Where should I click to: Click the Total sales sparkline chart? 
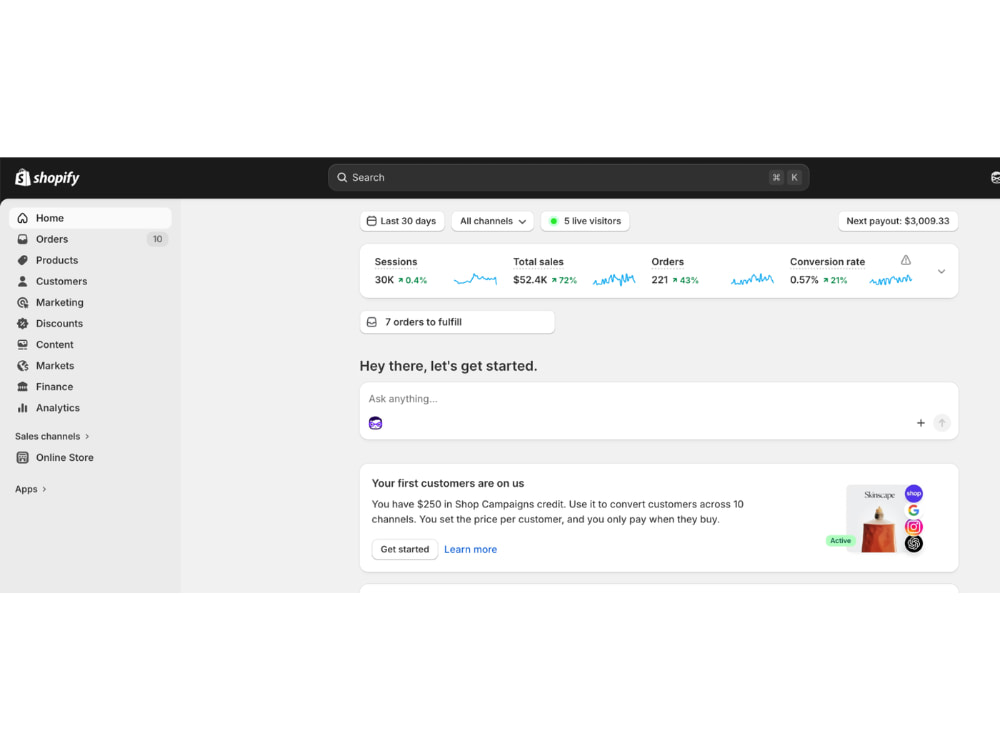[x=614, y=279]
